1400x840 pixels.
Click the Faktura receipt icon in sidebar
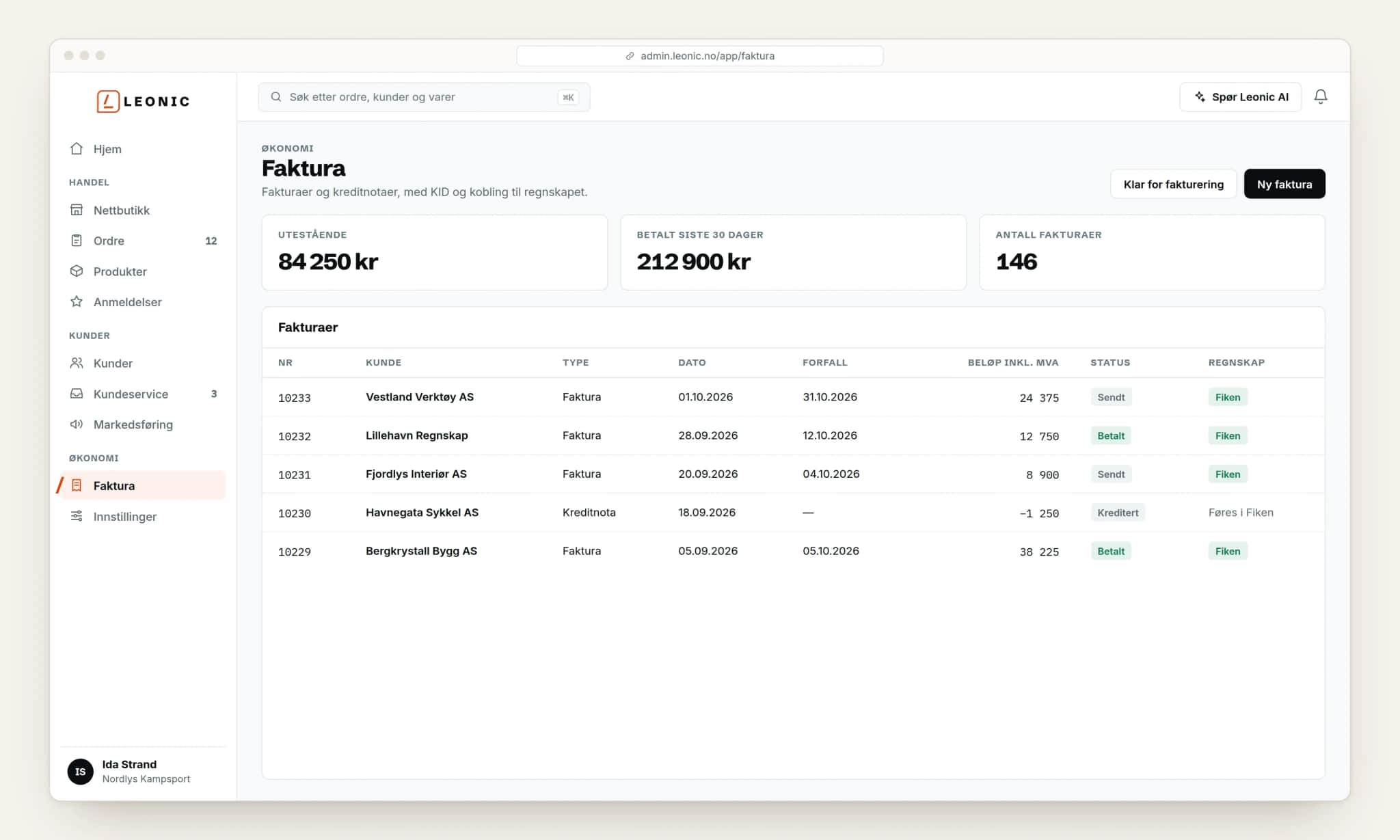pos(77,485)
